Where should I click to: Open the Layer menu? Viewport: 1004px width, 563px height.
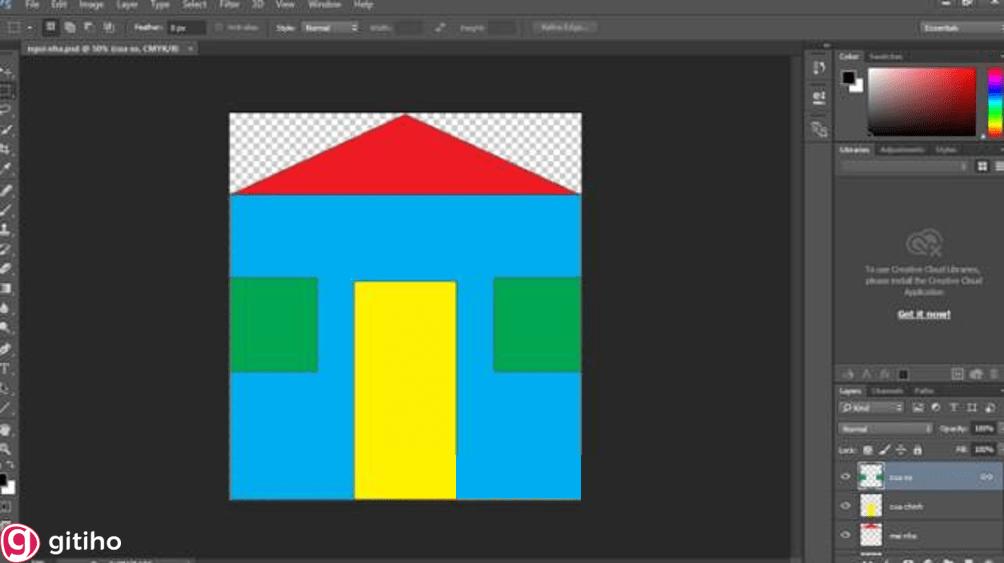(127, 4)
